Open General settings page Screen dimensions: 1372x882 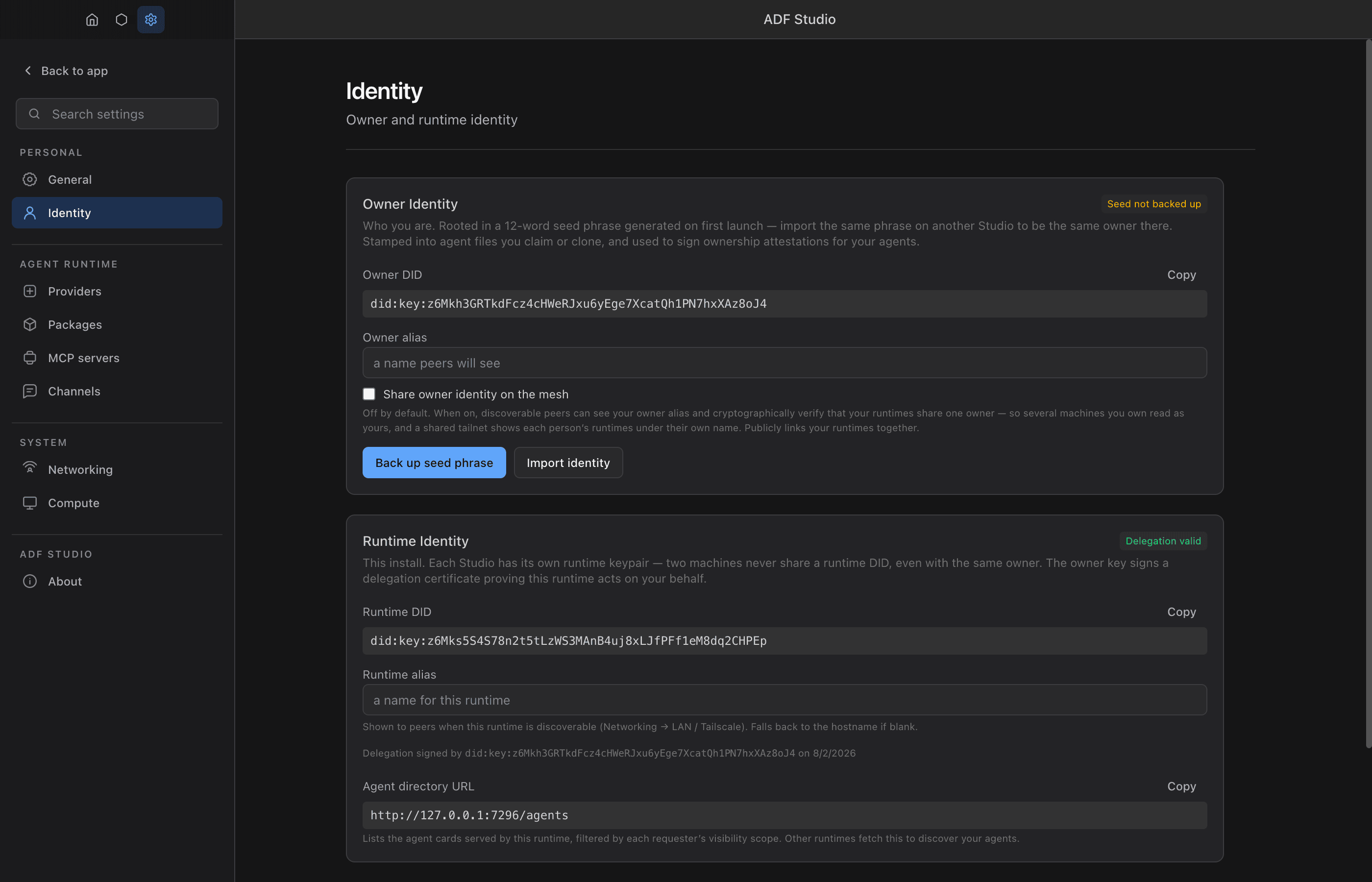[117, 179]
